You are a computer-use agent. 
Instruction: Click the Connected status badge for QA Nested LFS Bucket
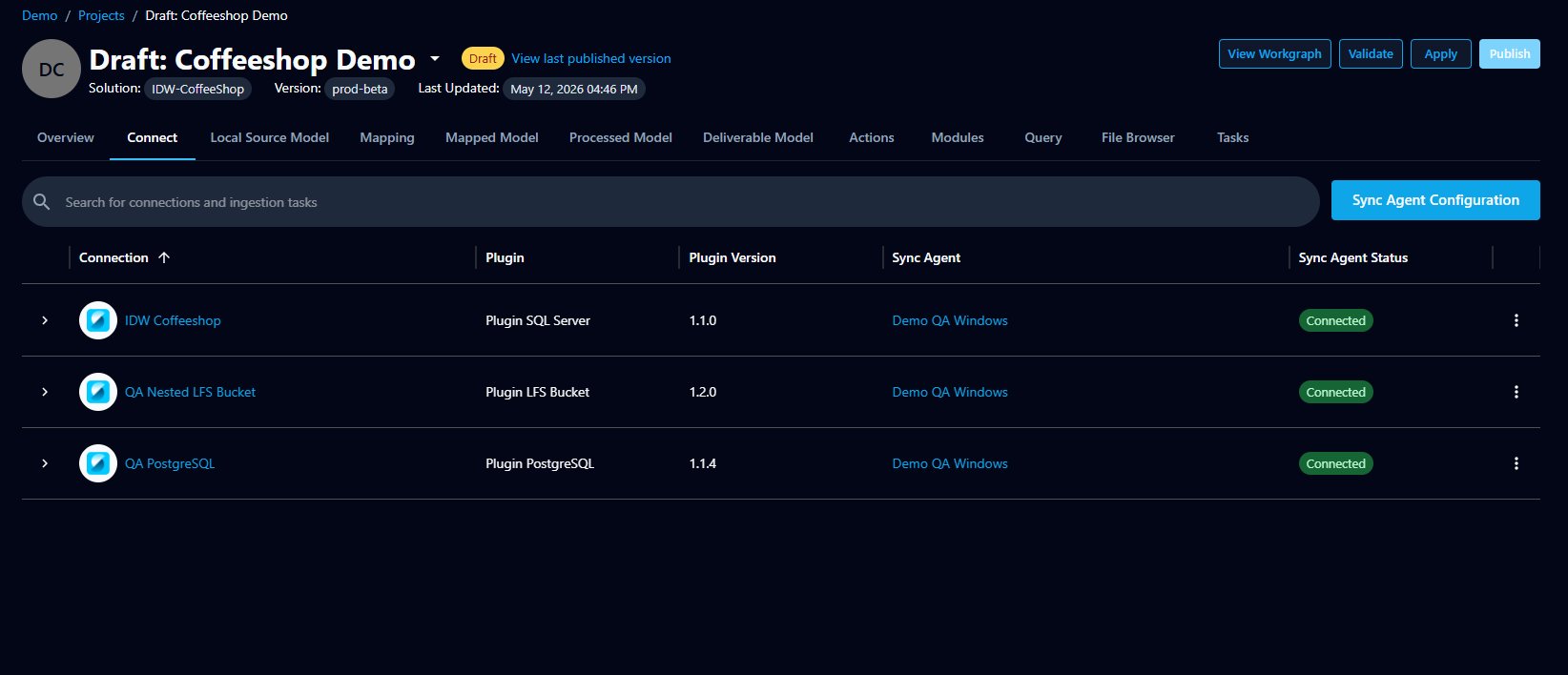pos(1335,392)
